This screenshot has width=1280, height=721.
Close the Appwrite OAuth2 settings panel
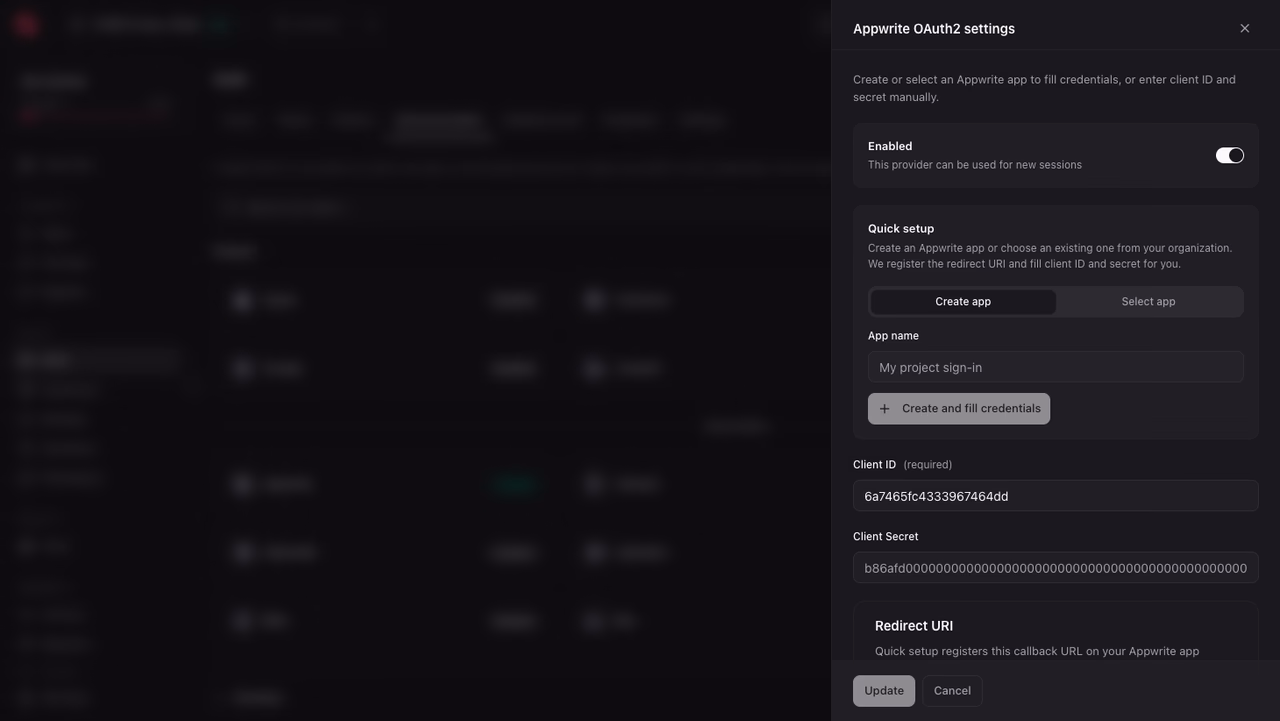pos(1245,28)
